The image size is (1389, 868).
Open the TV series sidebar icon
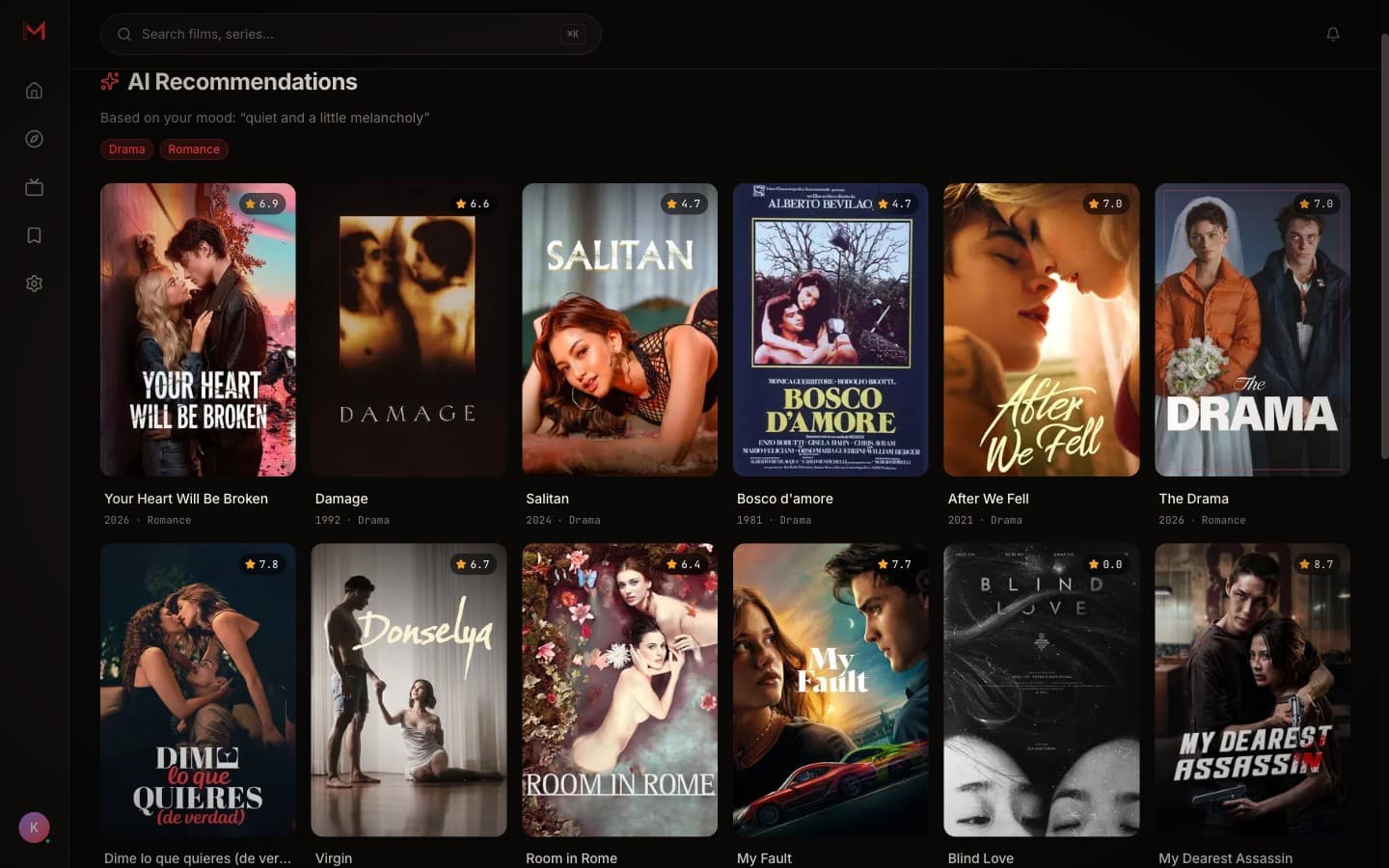34,187
